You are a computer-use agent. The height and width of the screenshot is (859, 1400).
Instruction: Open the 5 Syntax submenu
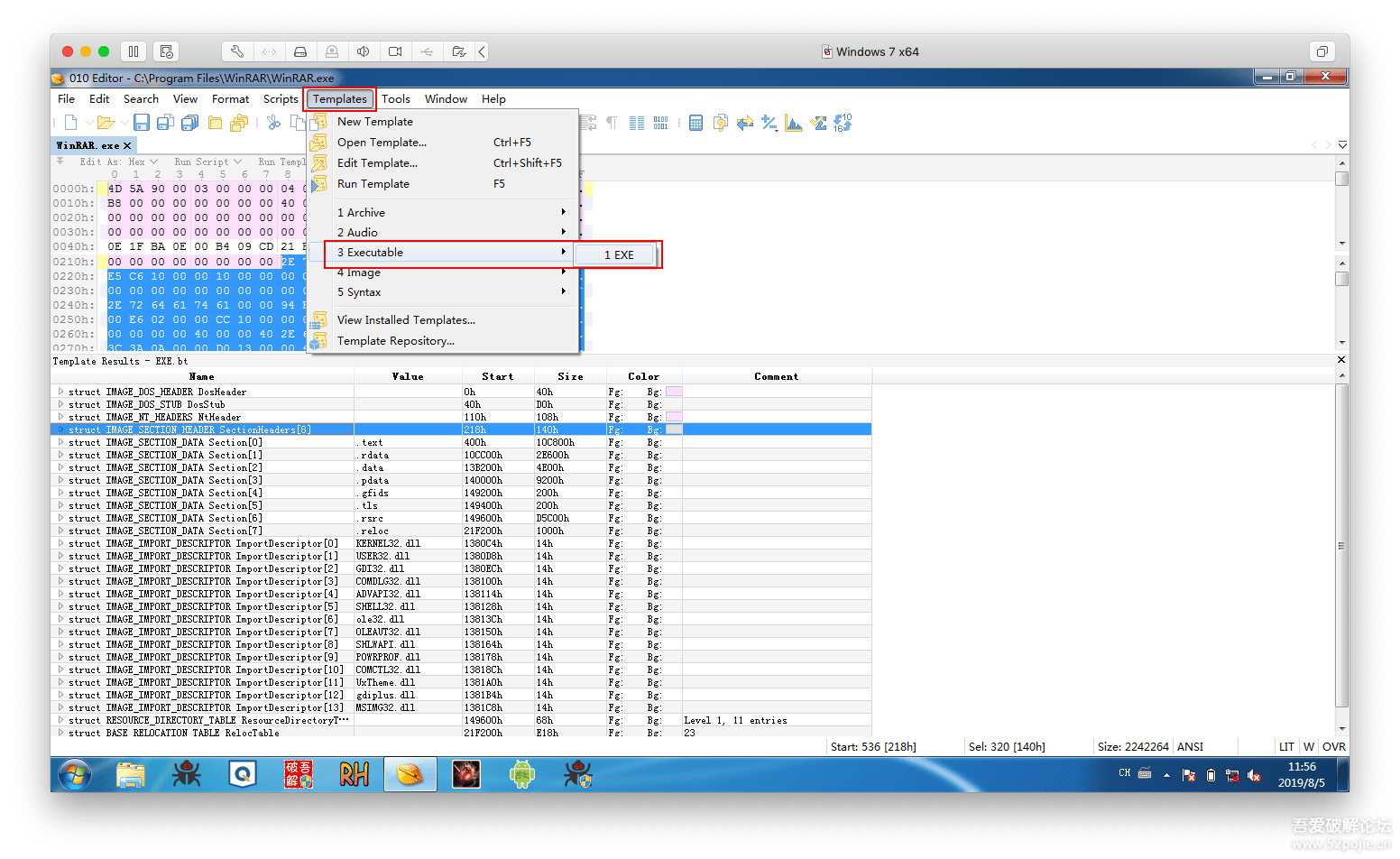point(443,292)
